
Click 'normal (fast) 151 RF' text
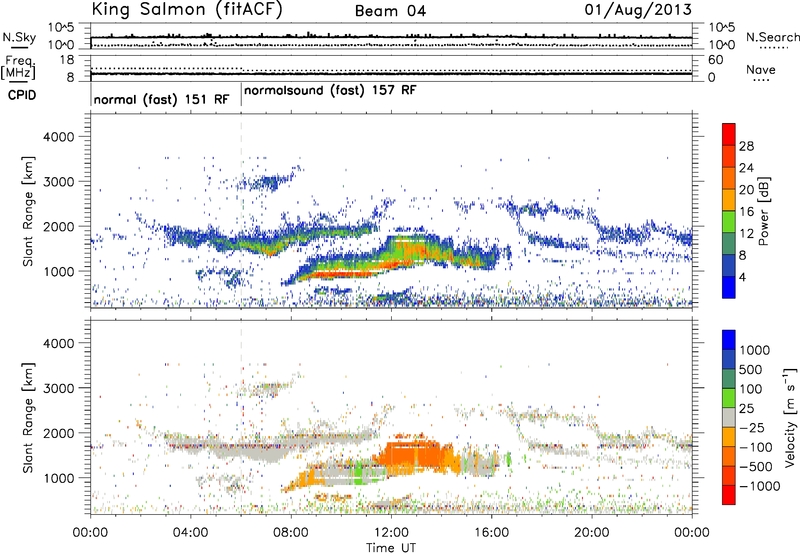tap(161, 99)
